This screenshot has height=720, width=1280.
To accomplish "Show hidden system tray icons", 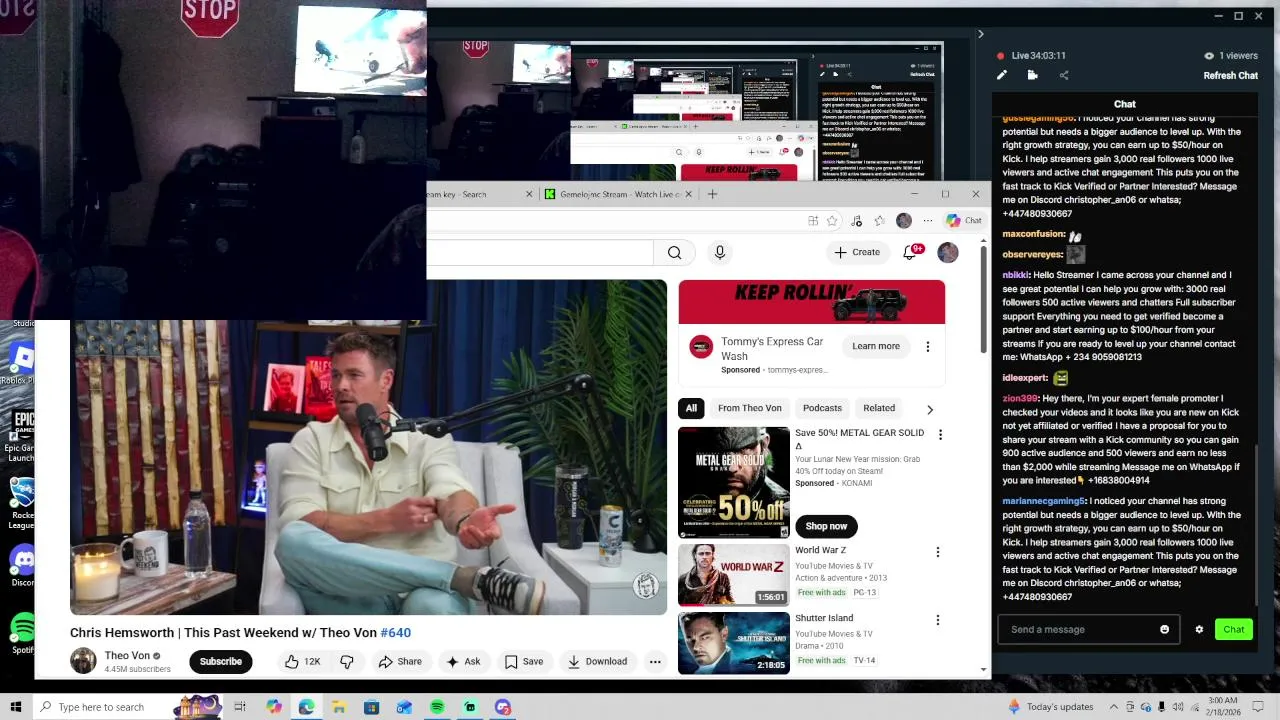I will (x=1113, y=707).
